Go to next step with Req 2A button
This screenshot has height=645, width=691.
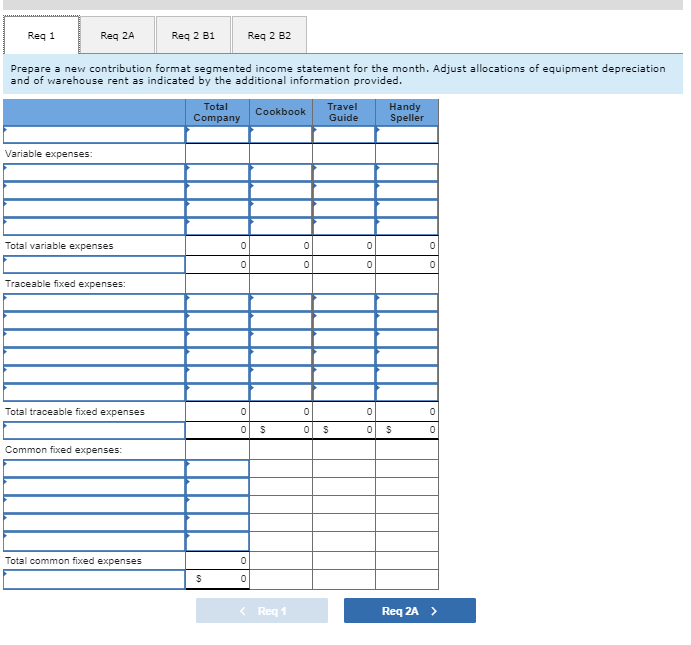[x=410, y=611]
